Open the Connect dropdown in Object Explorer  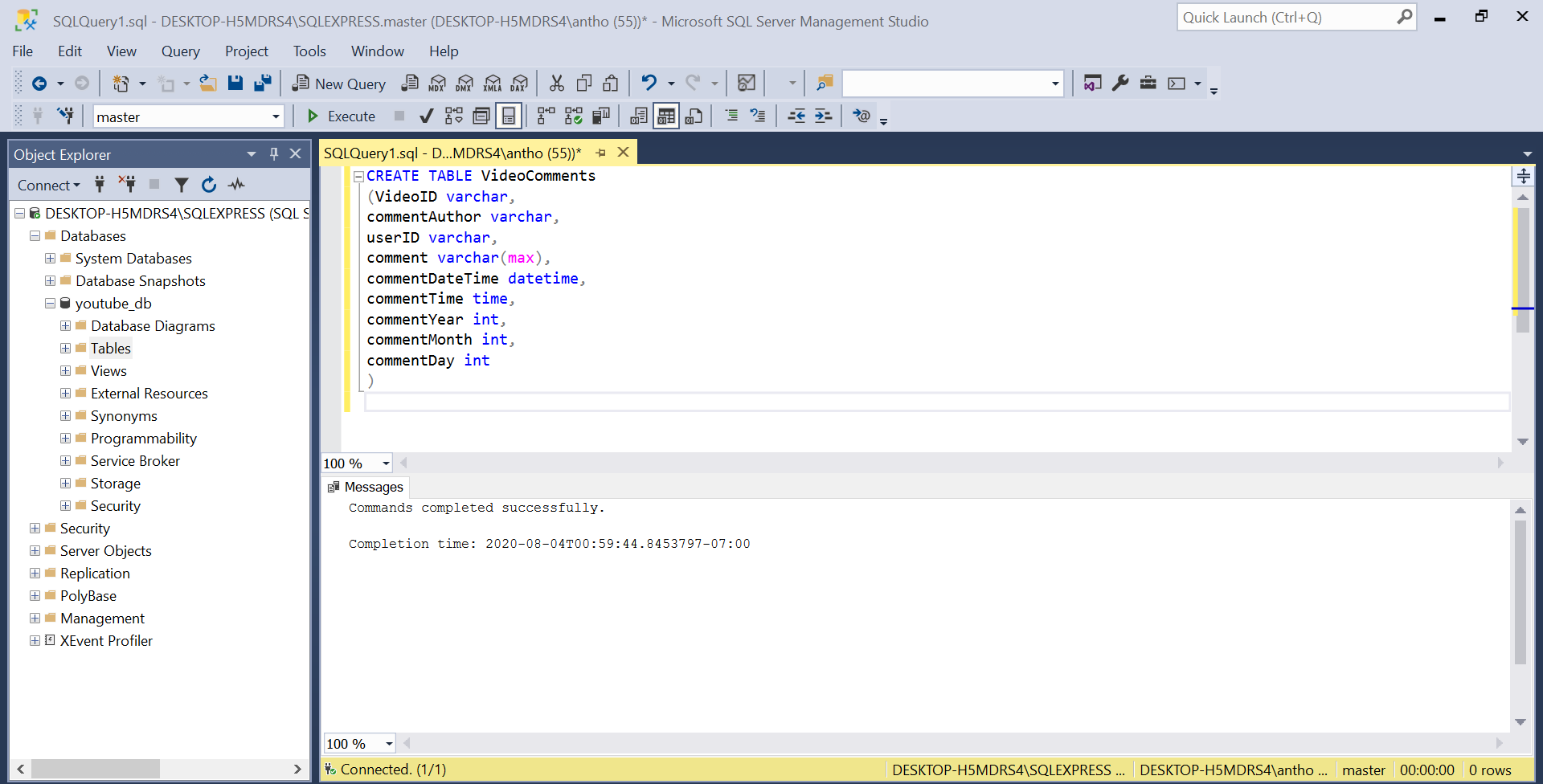(x=49, y=186)
